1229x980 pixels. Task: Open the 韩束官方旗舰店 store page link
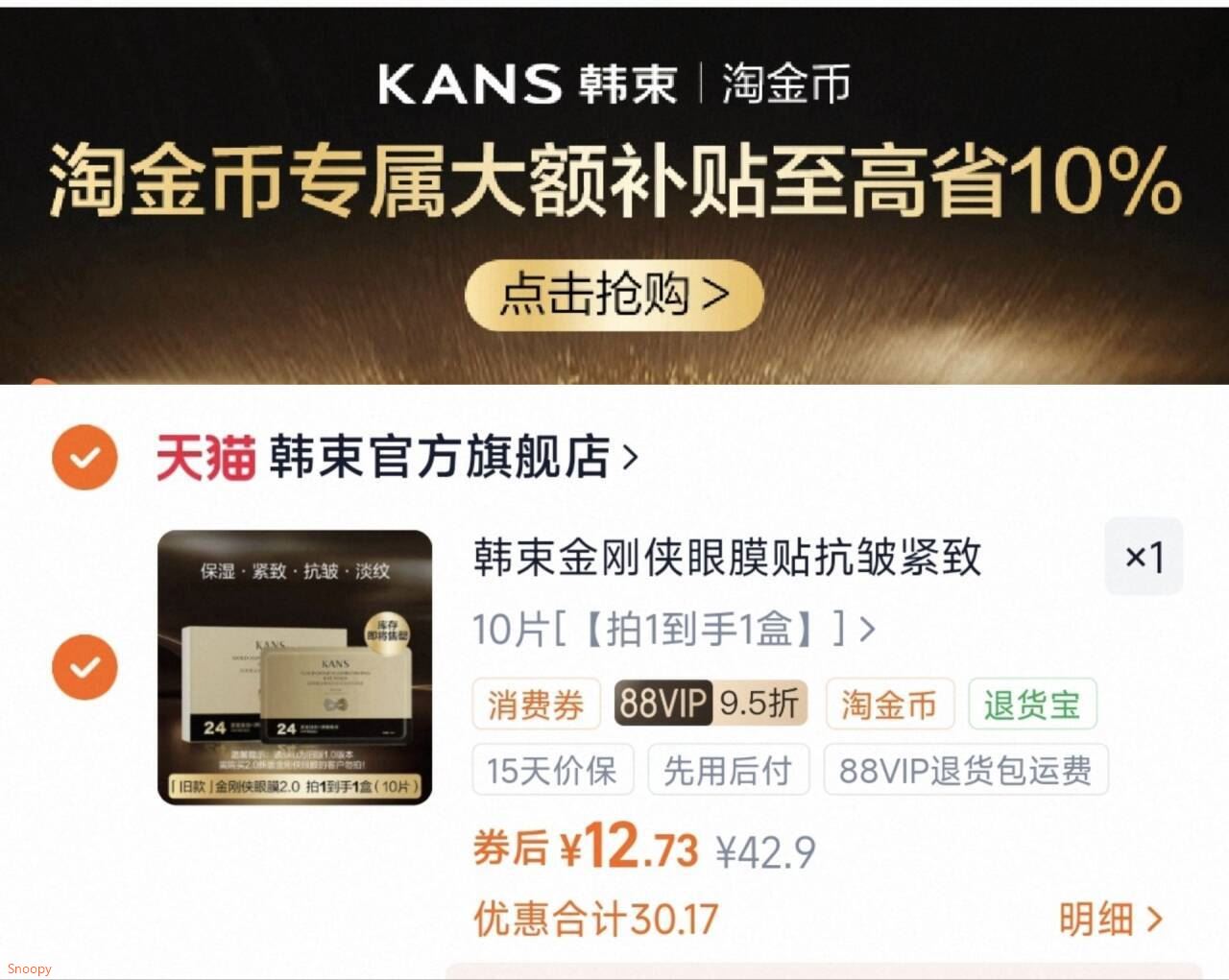(440, 457)
